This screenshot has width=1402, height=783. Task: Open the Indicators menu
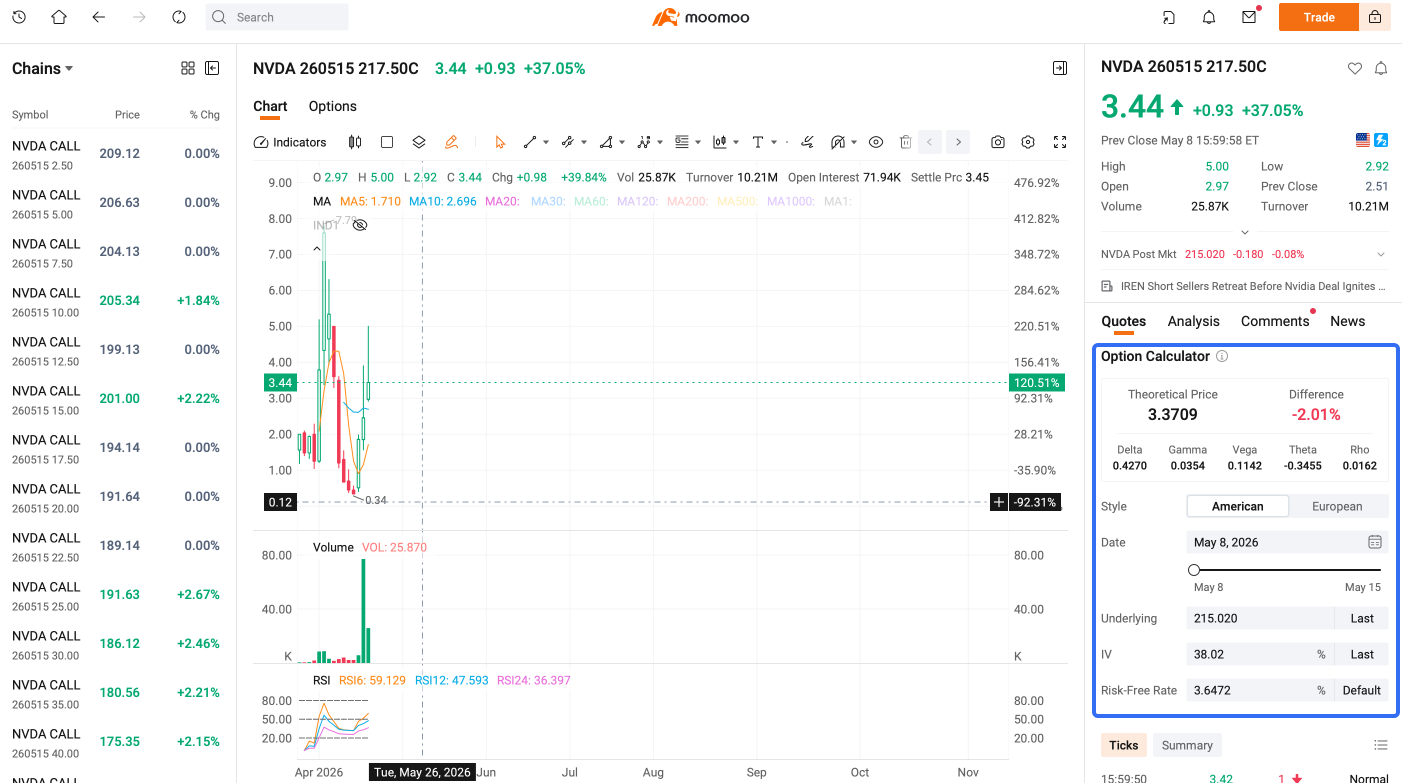click(291, 142)
